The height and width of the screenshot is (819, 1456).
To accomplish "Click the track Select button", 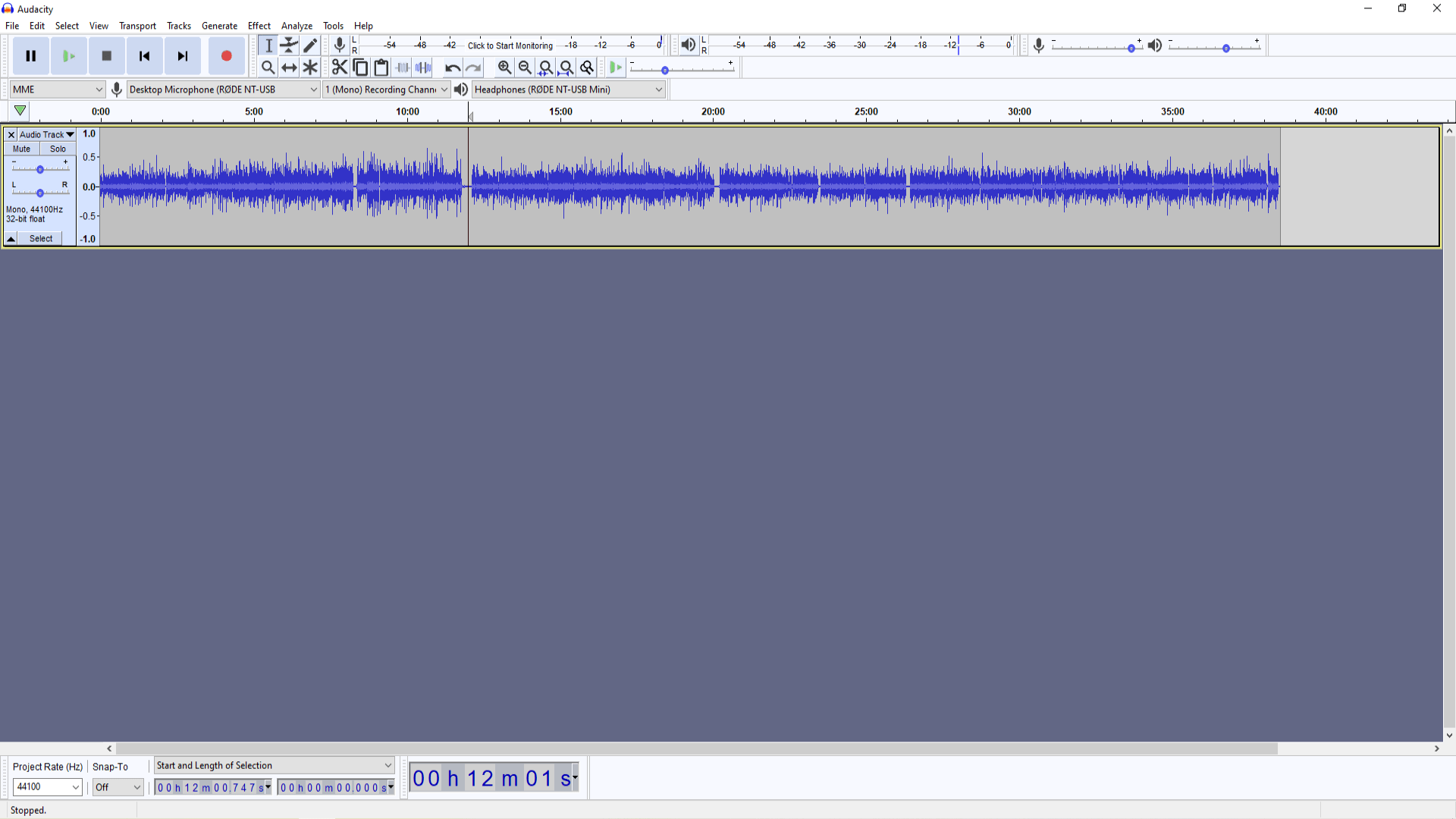I will pyautogui.click(x=41, y=238).
